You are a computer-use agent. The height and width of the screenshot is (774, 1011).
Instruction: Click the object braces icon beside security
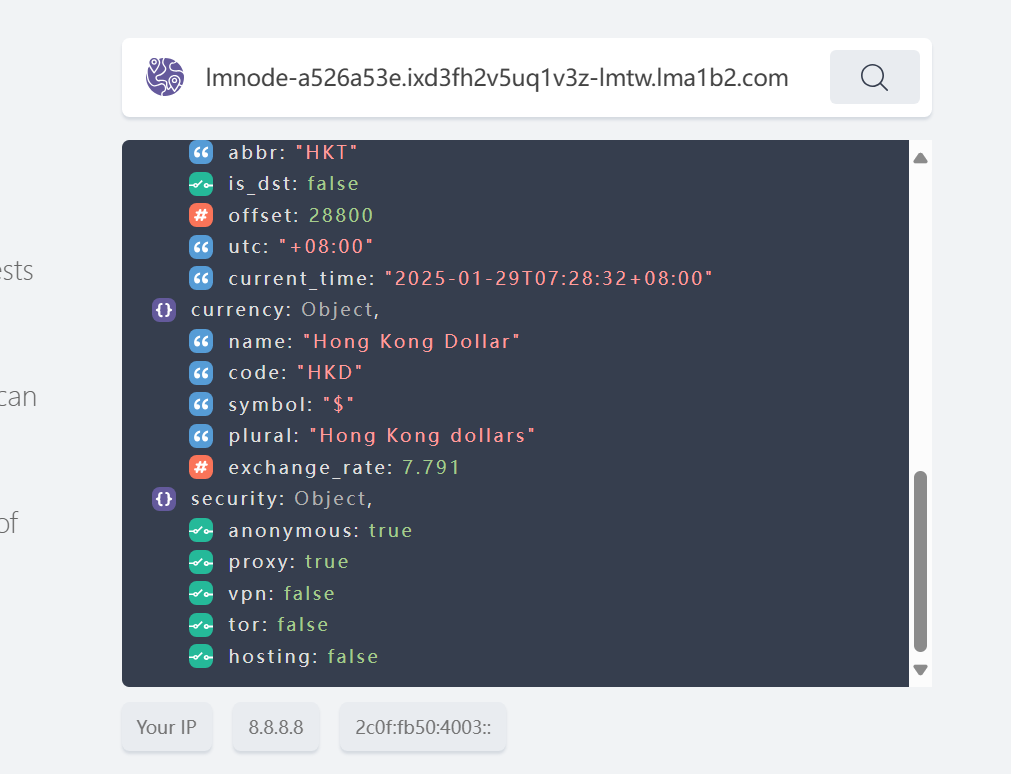[x=163, y=499]
